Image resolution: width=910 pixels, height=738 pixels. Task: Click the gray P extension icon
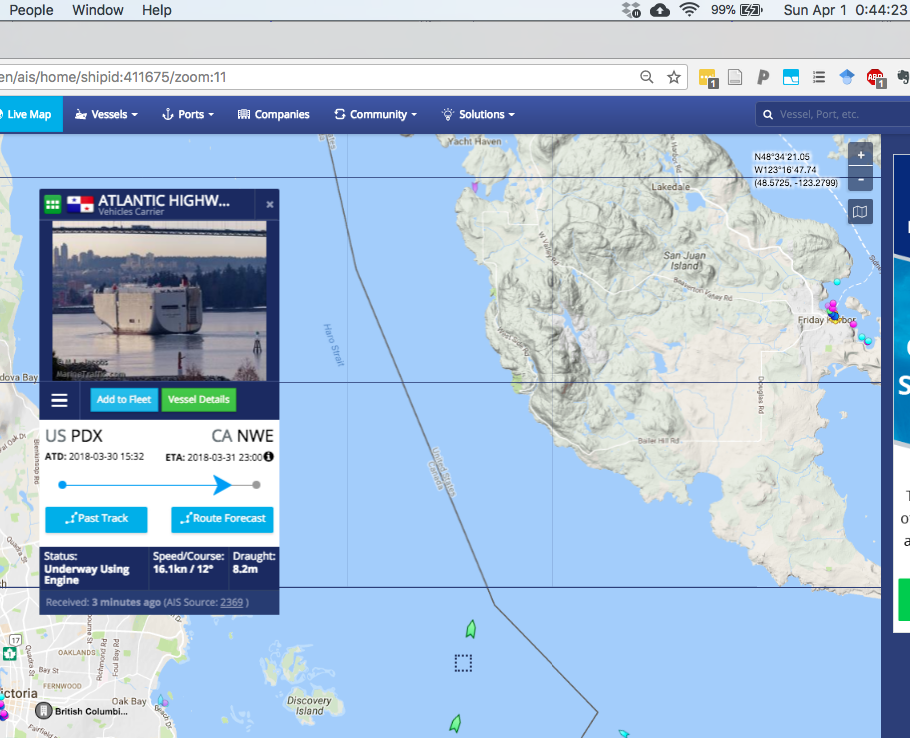[763, 77]
